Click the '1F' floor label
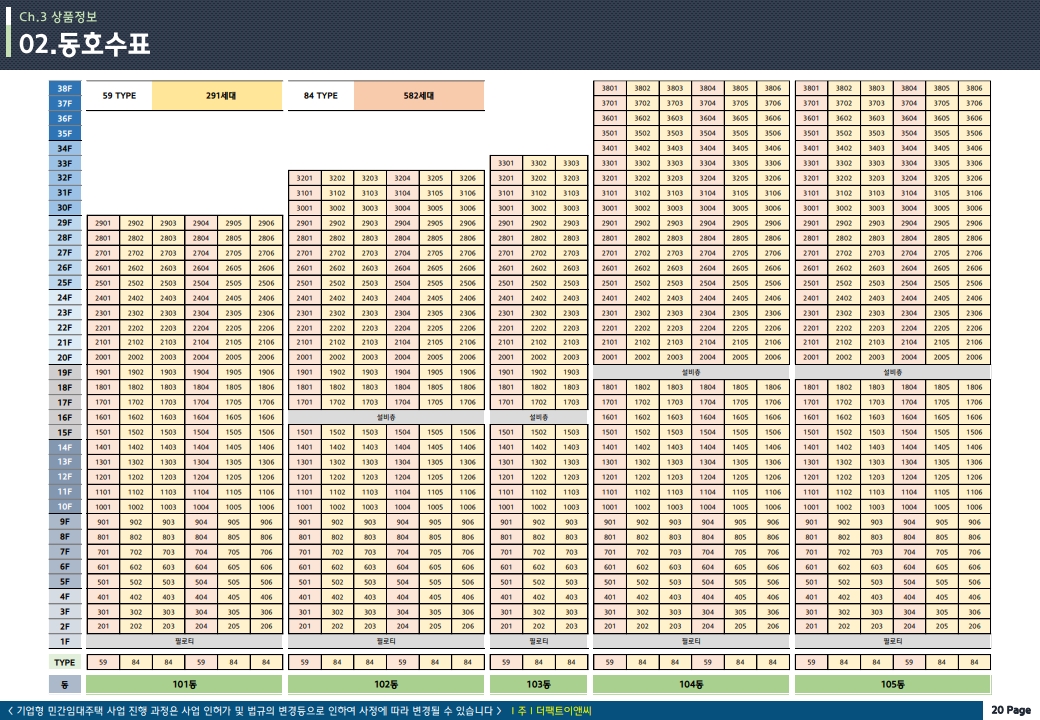The width and height of the screenshot is (1040, 720). [x=65, y=641]
